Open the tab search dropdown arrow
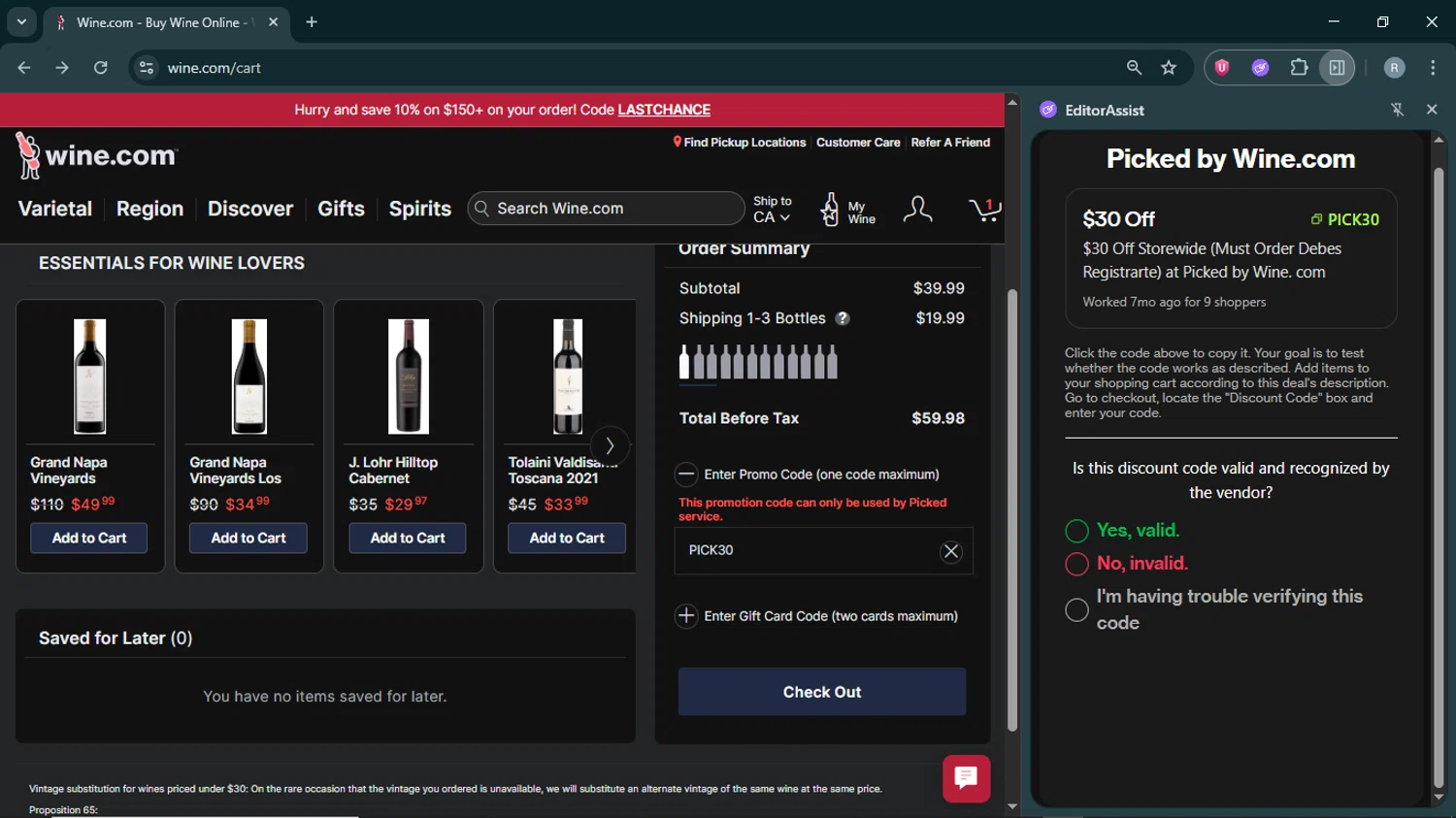The width and height of the screenshot is (1456, 818). (21, 21)
